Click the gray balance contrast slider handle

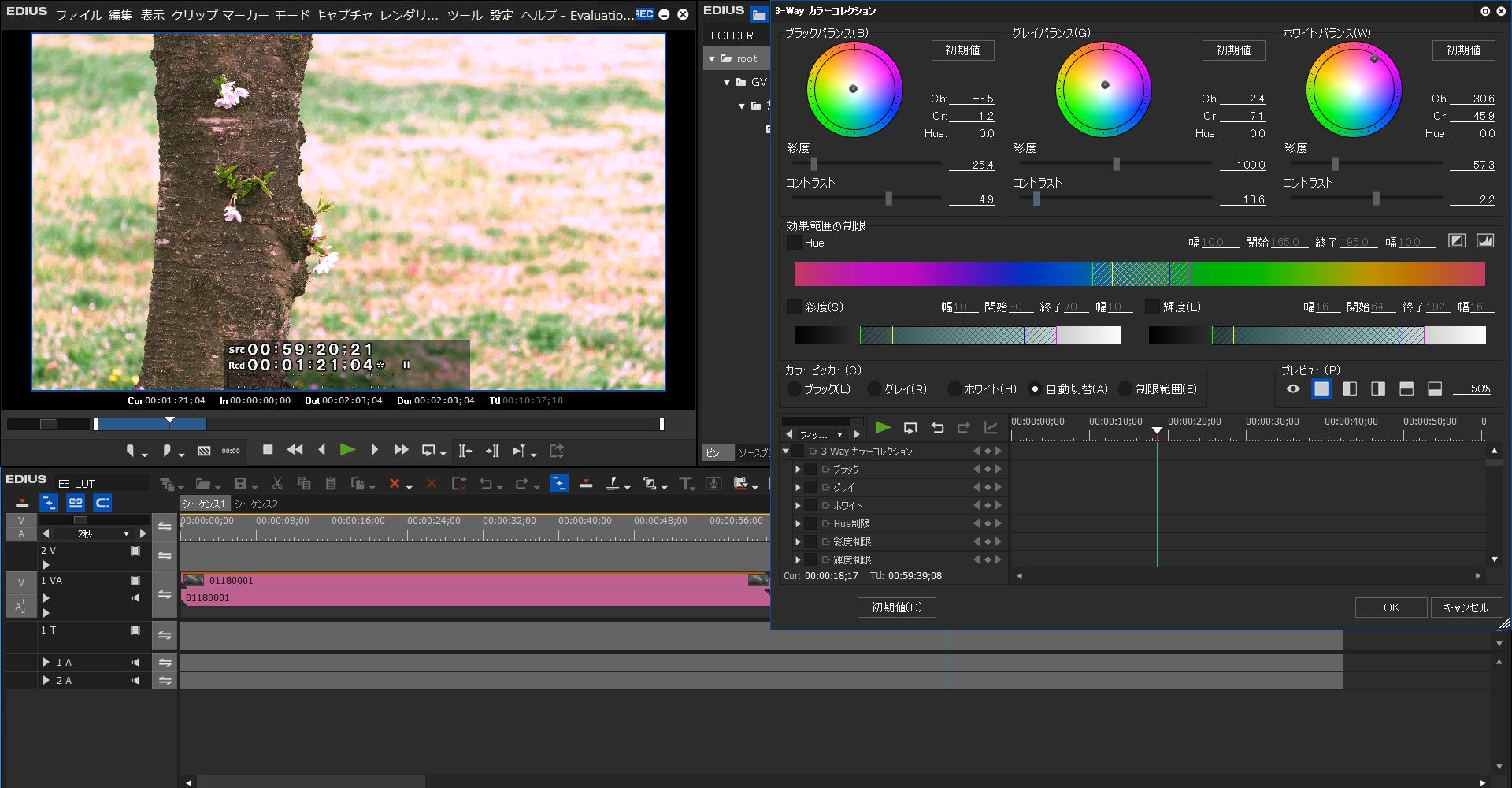[1036, 199]
